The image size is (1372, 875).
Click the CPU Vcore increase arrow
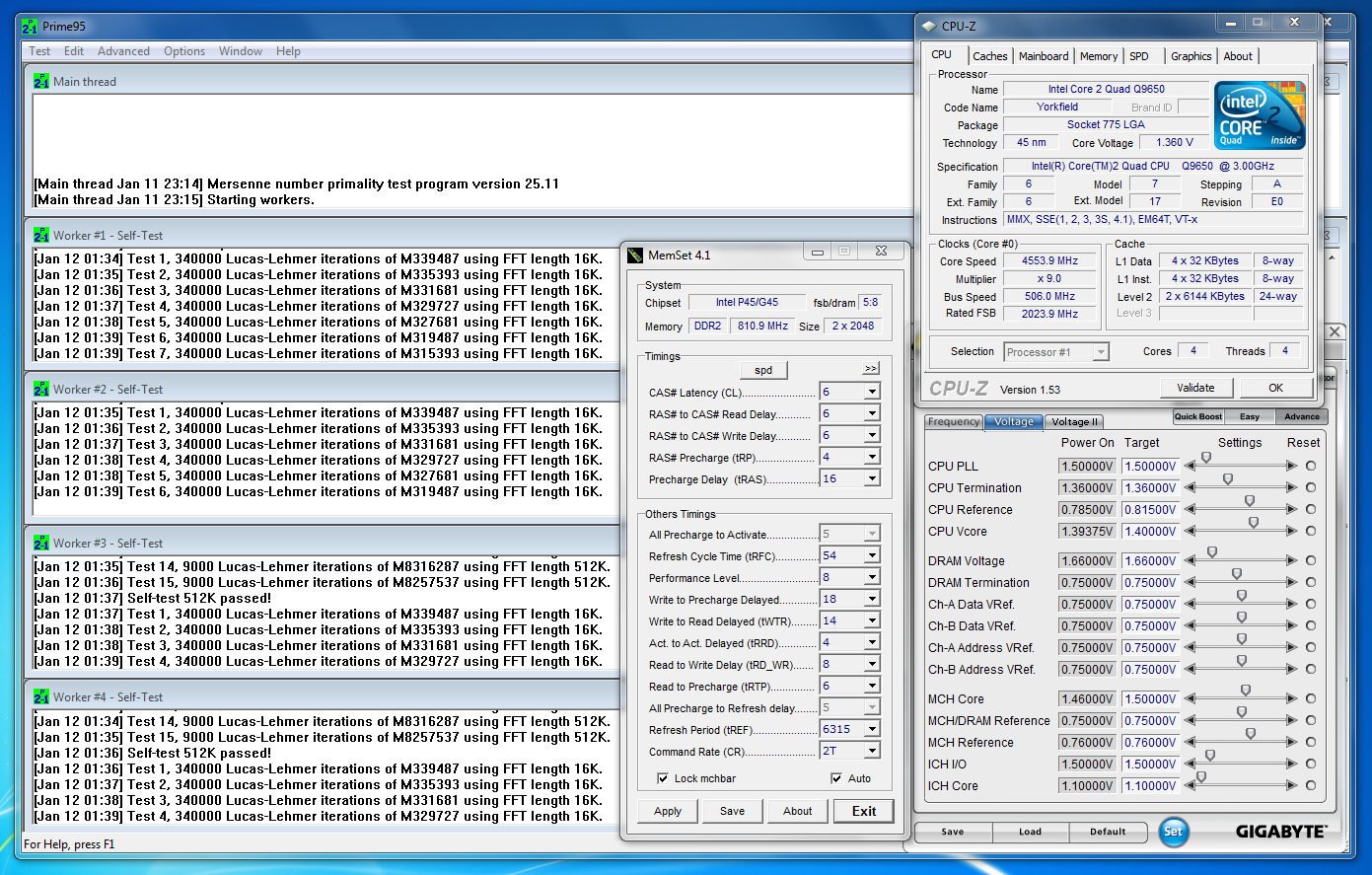pyautogui.click(x=1291, y=531)
